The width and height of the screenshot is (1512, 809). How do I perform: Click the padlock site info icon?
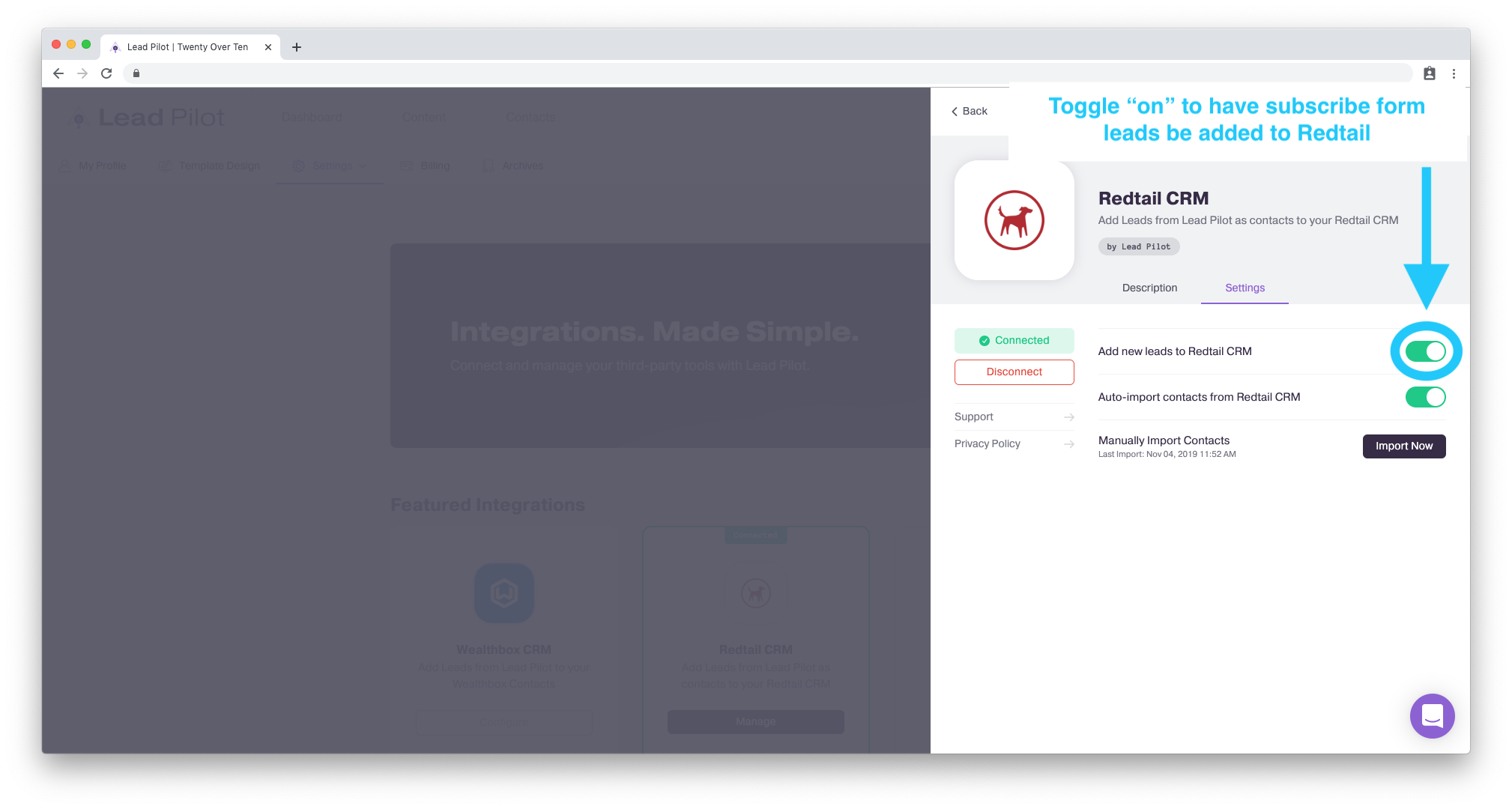point(136,73)
